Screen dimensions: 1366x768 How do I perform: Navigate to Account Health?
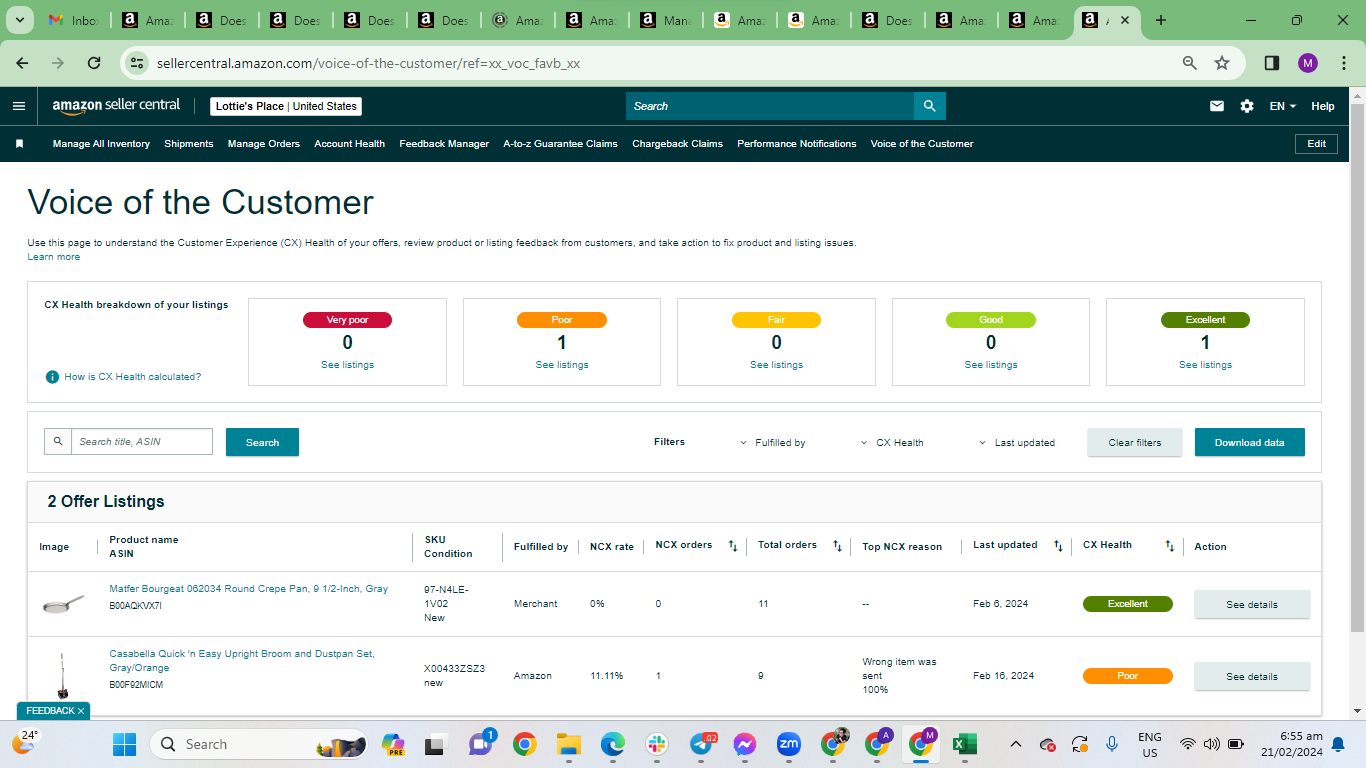[350, 144]
